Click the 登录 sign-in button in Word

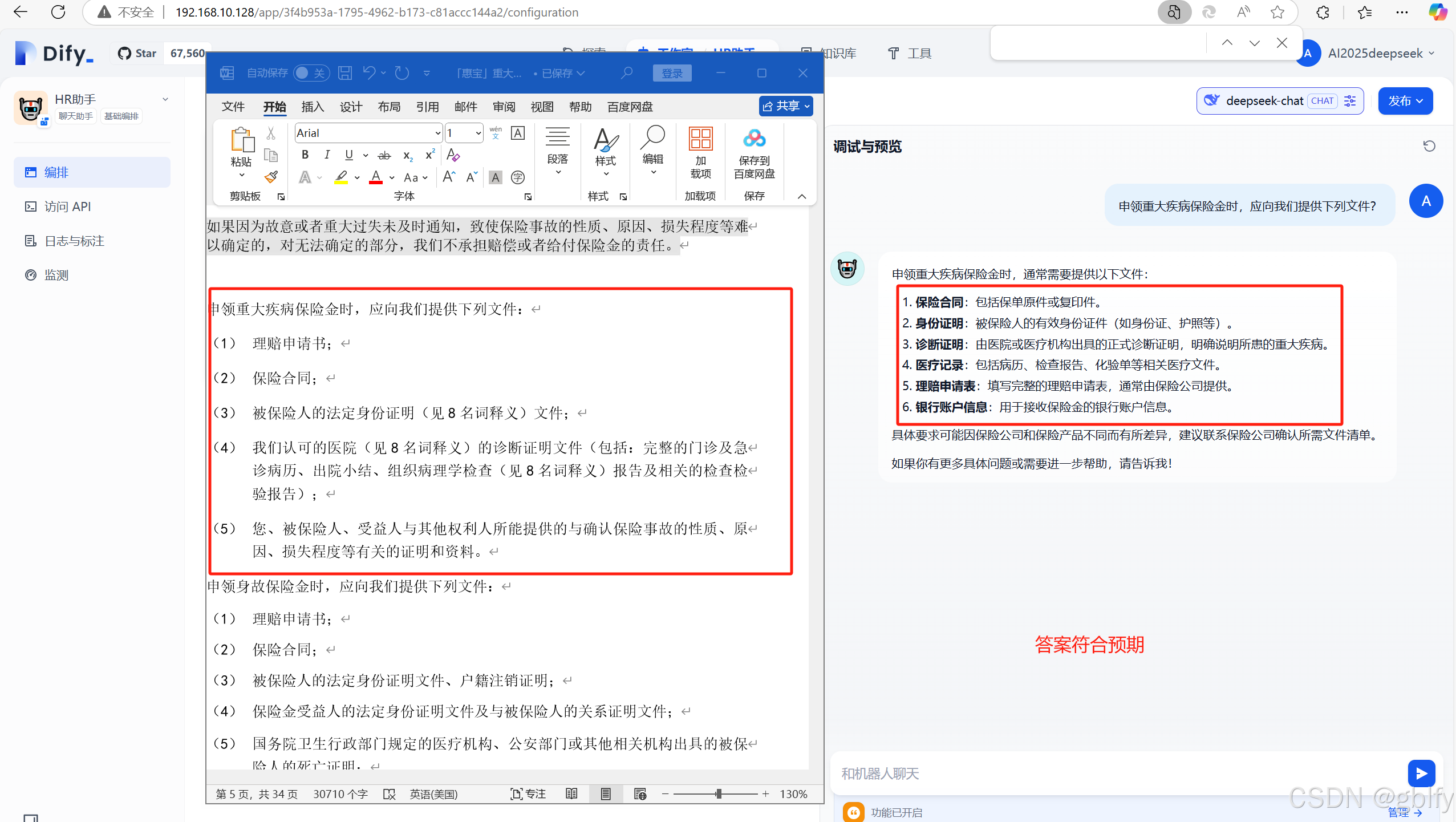click(x=672, y=73)
